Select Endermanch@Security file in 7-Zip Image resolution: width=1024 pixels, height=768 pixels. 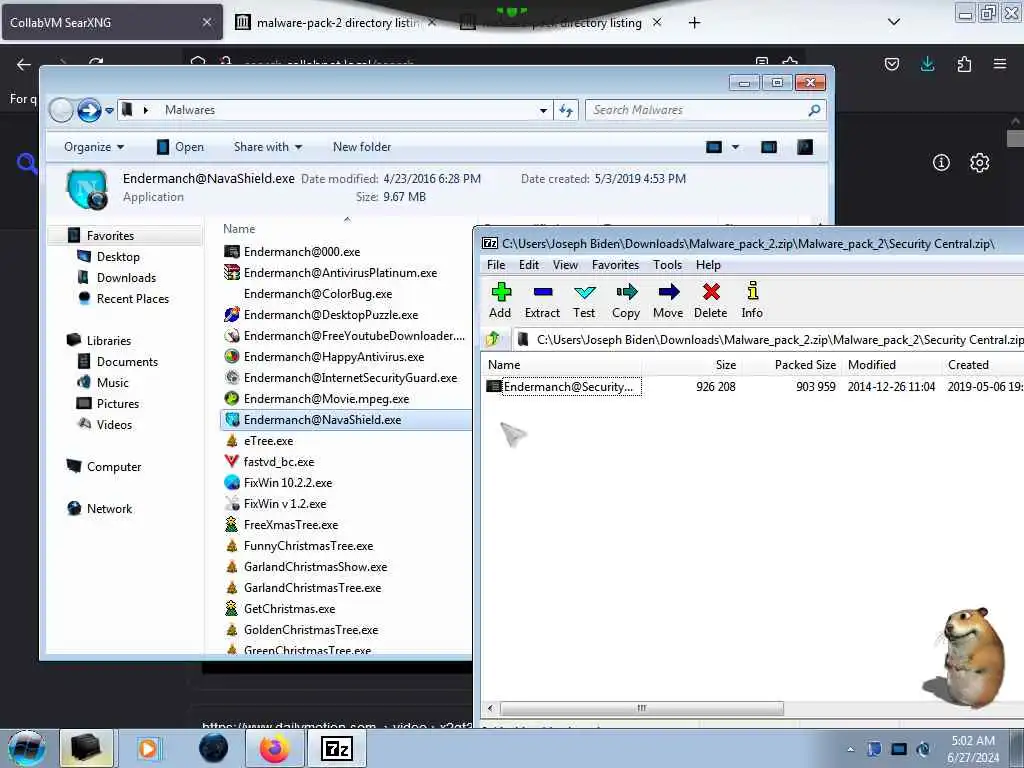pyautogui.click(x=564, y=387)
